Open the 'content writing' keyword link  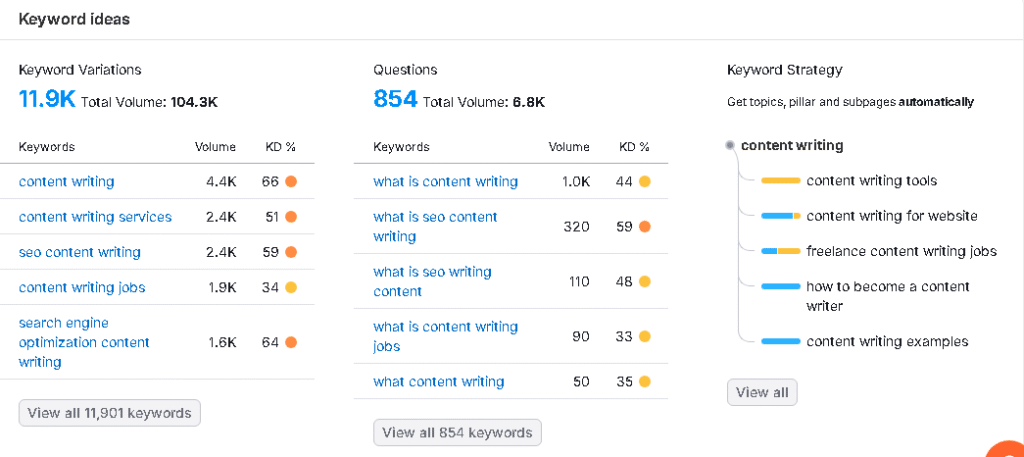(66, 181)
